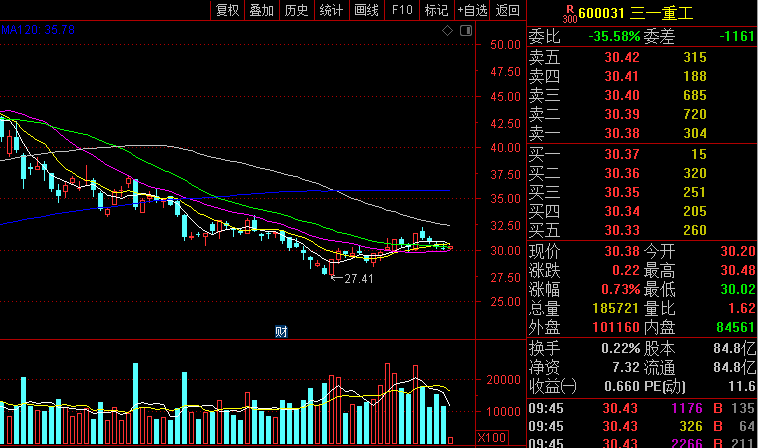Screen dimensions: 758x448
Task: Select 卖一 price 30.38
Action: tap(622, 133)
